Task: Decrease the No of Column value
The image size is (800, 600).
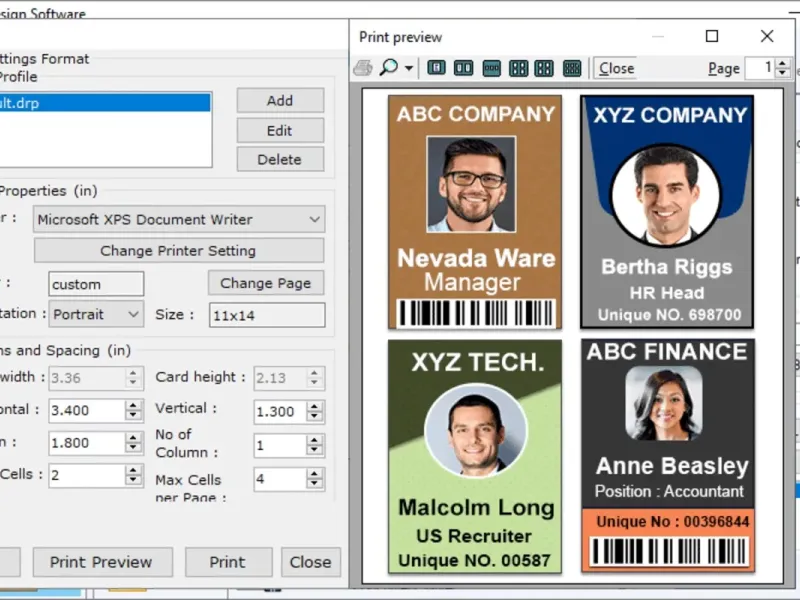Action: coord(314,451)
